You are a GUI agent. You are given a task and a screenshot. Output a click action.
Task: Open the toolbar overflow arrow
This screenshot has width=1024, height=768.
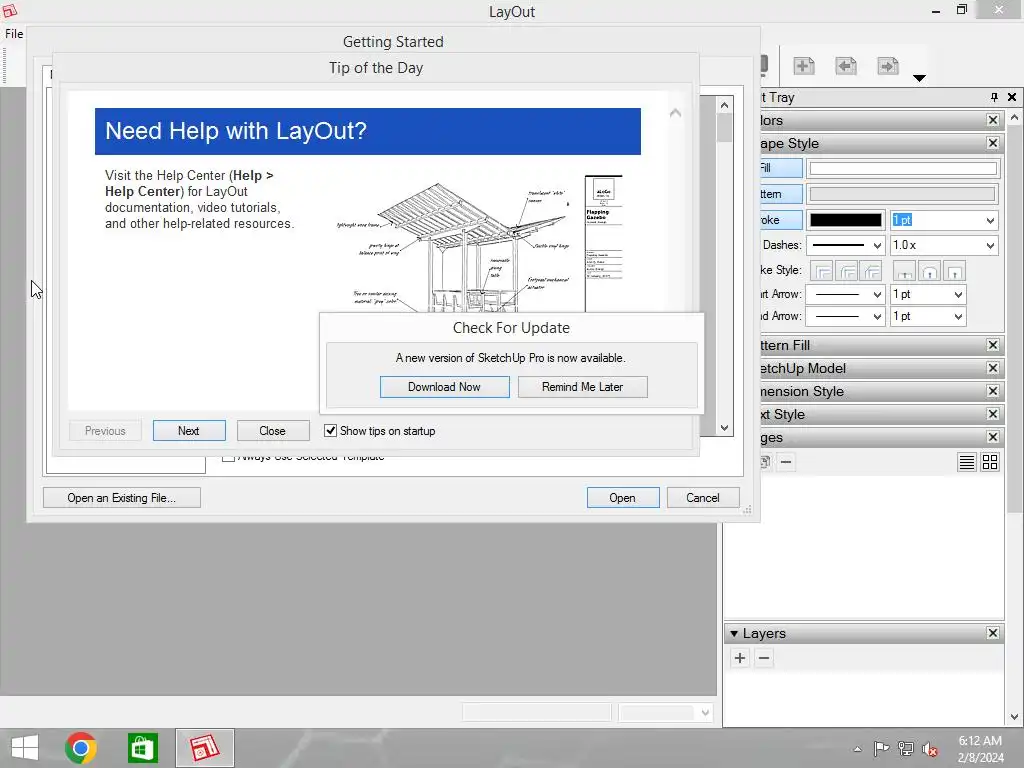[919, 78]
